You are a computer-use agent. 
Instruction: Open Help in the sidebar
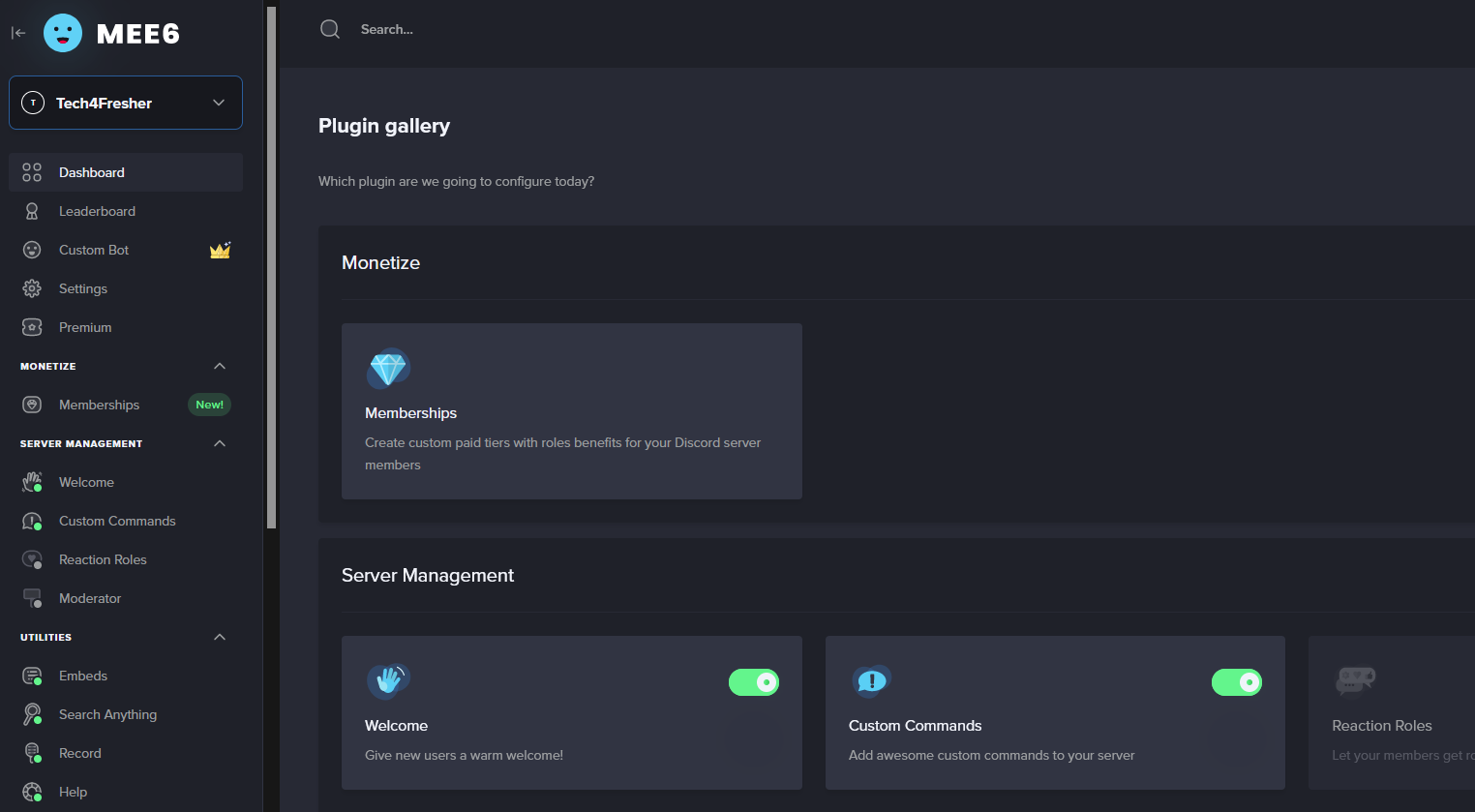[x=126, y=792]
